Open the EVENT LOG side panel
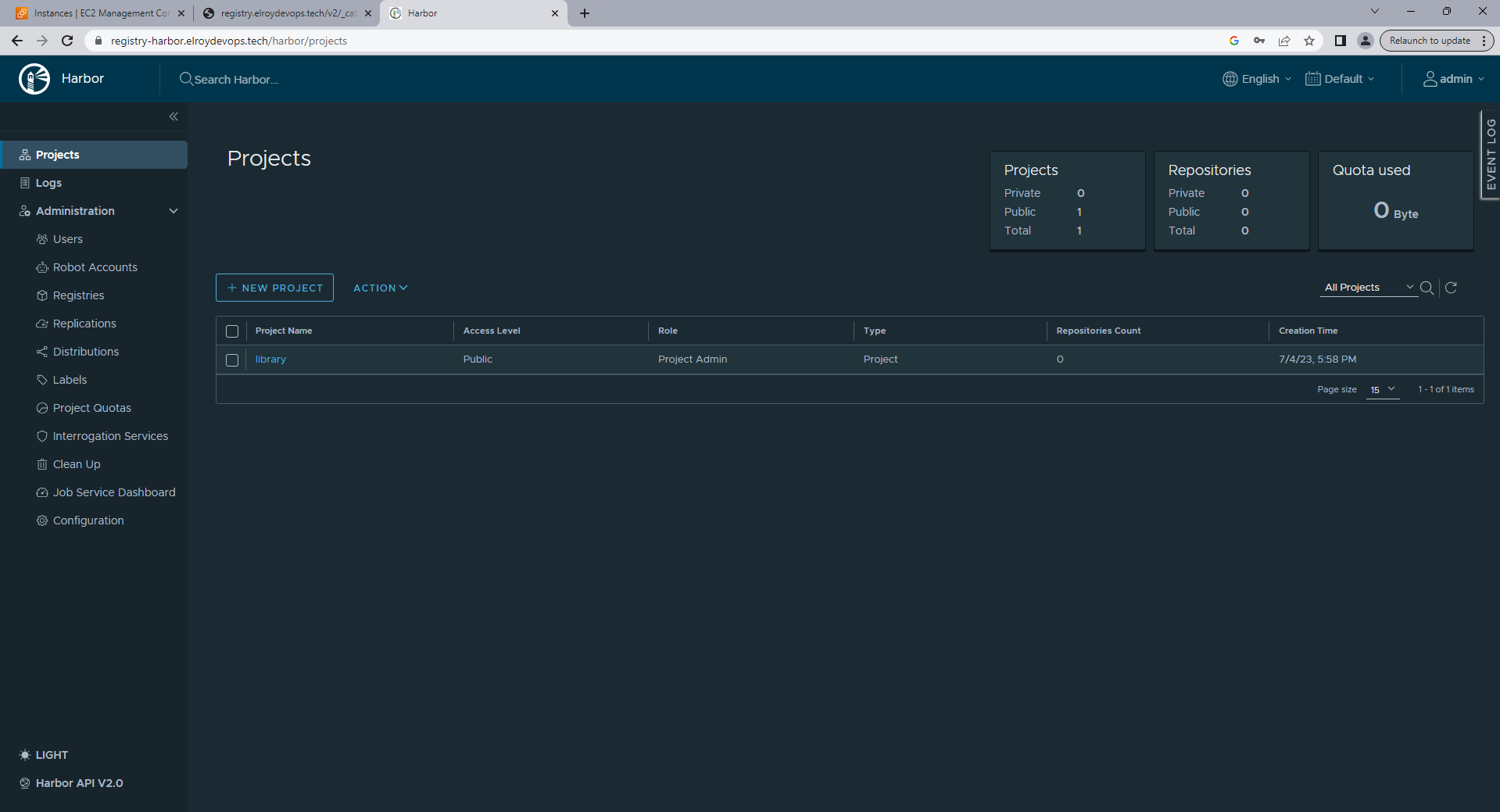 click(1491, 155)
